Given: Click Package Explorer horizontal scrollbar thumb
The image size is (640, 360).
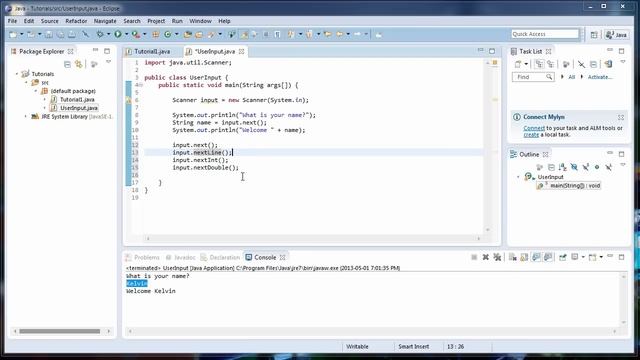Looking at the screenshot, I should [60, 331].
